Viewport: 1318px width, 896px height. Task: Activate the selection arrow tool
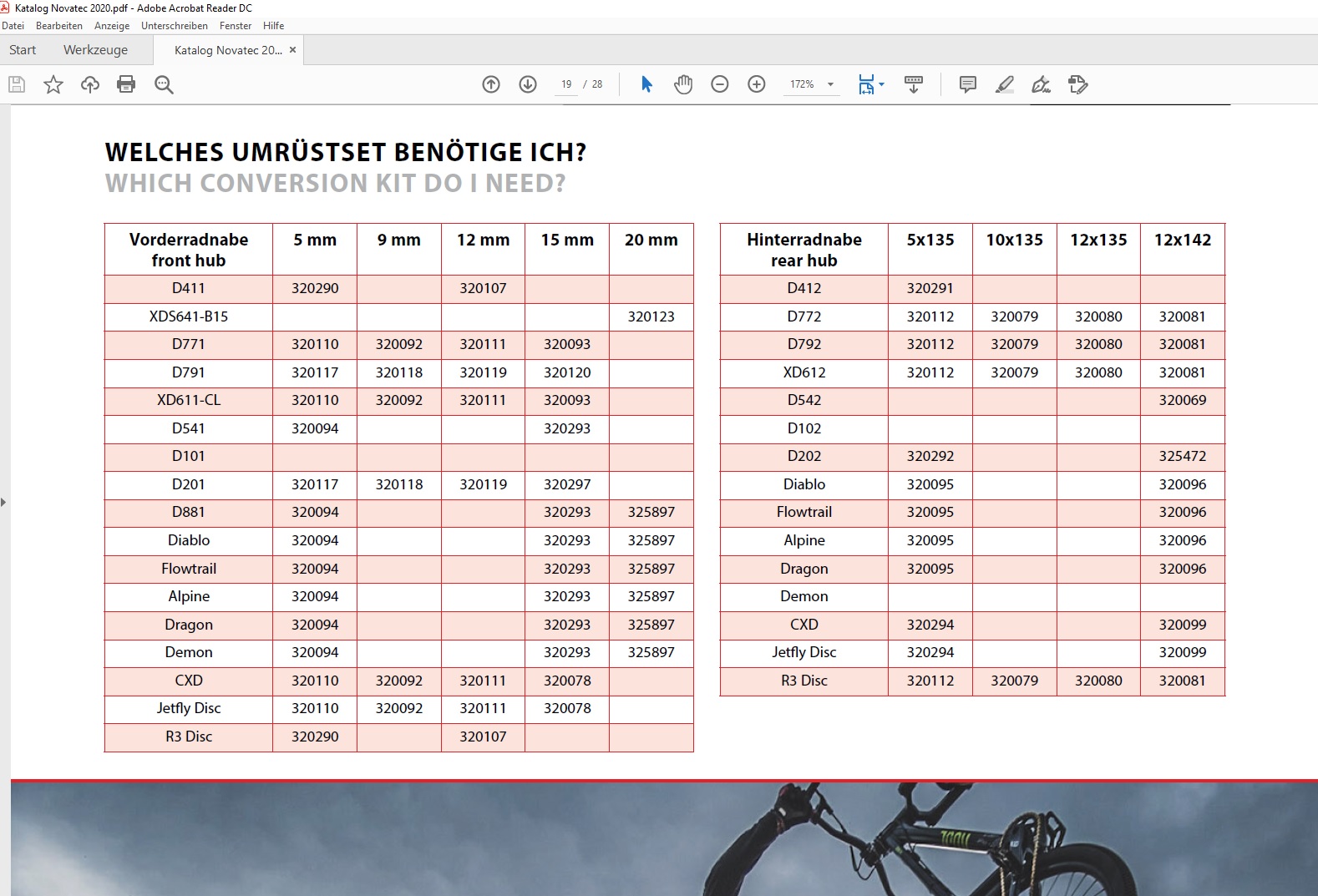tap(646, 84)
